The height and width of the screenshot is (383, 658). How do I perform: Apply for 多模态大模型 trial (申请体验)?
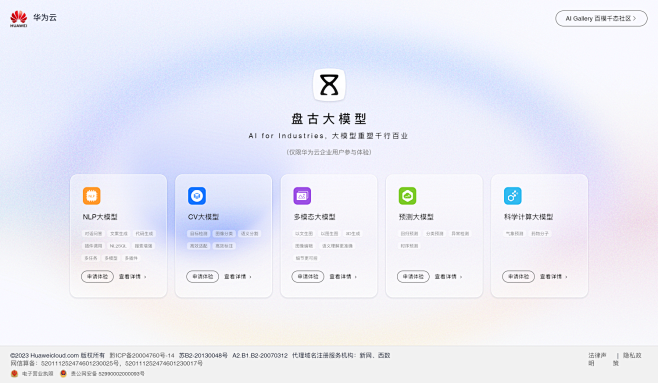tap(308, 276)
